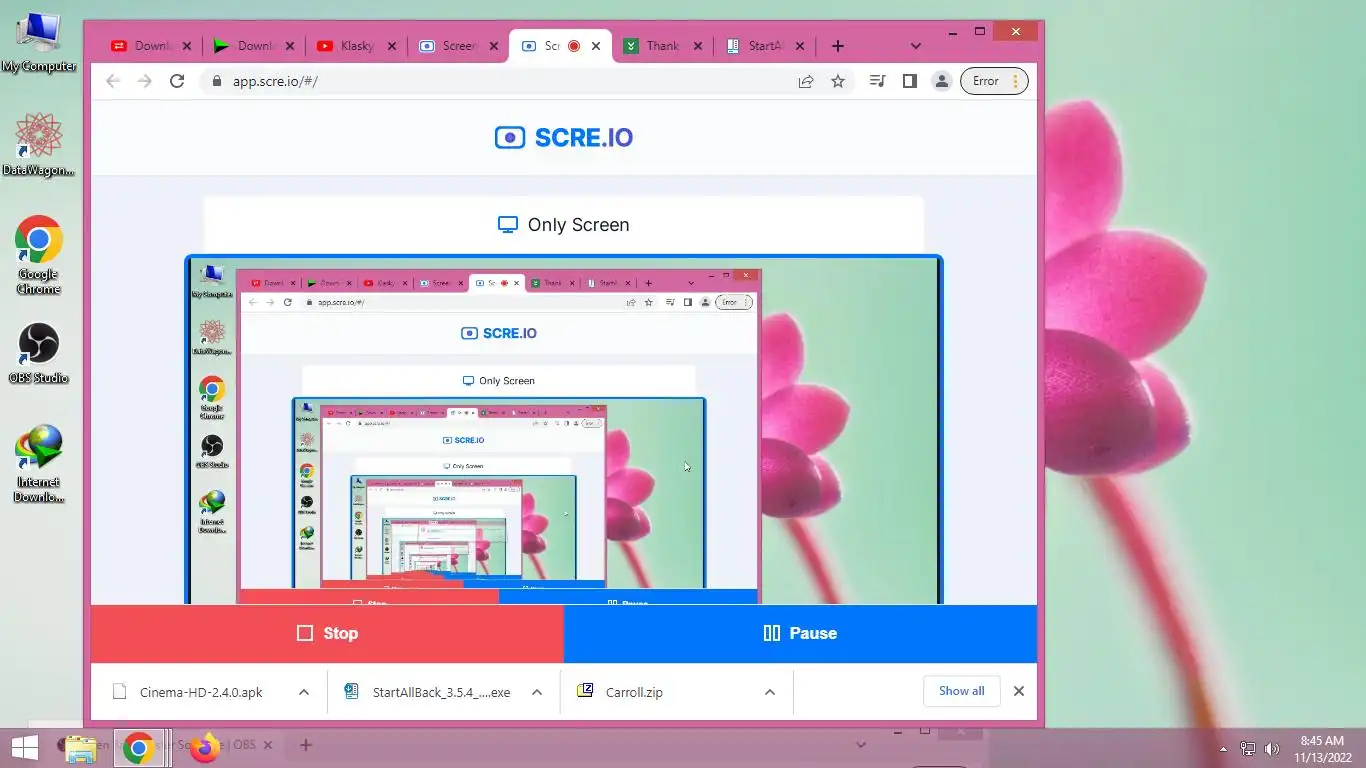The width and height of the screenshot is (1366, 768).
Task: Open the clock showing 8:45 AM
Action: click(1321, 749)
